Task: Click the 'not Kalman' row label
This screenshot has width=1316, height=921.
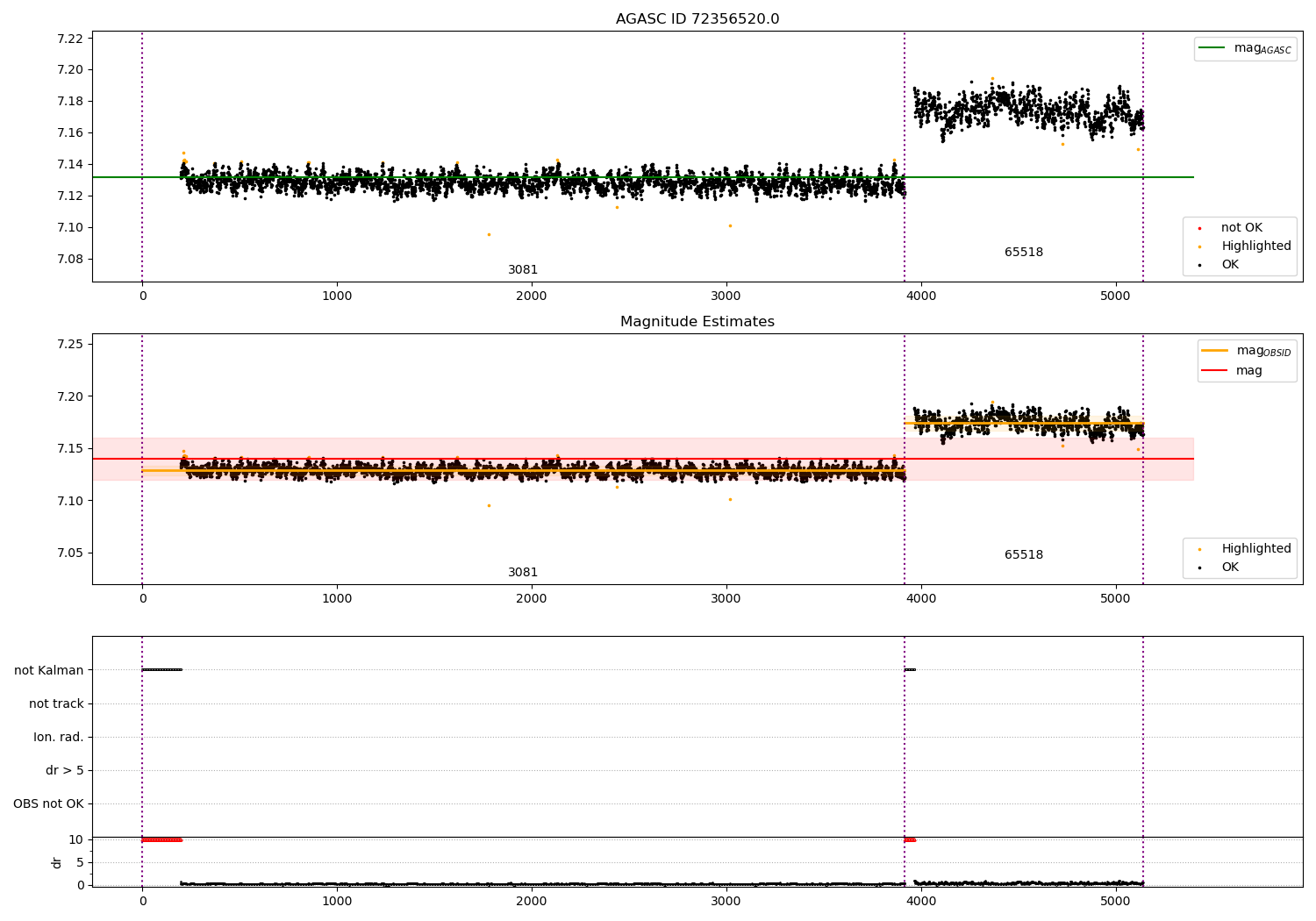Action: click(49, 671)
